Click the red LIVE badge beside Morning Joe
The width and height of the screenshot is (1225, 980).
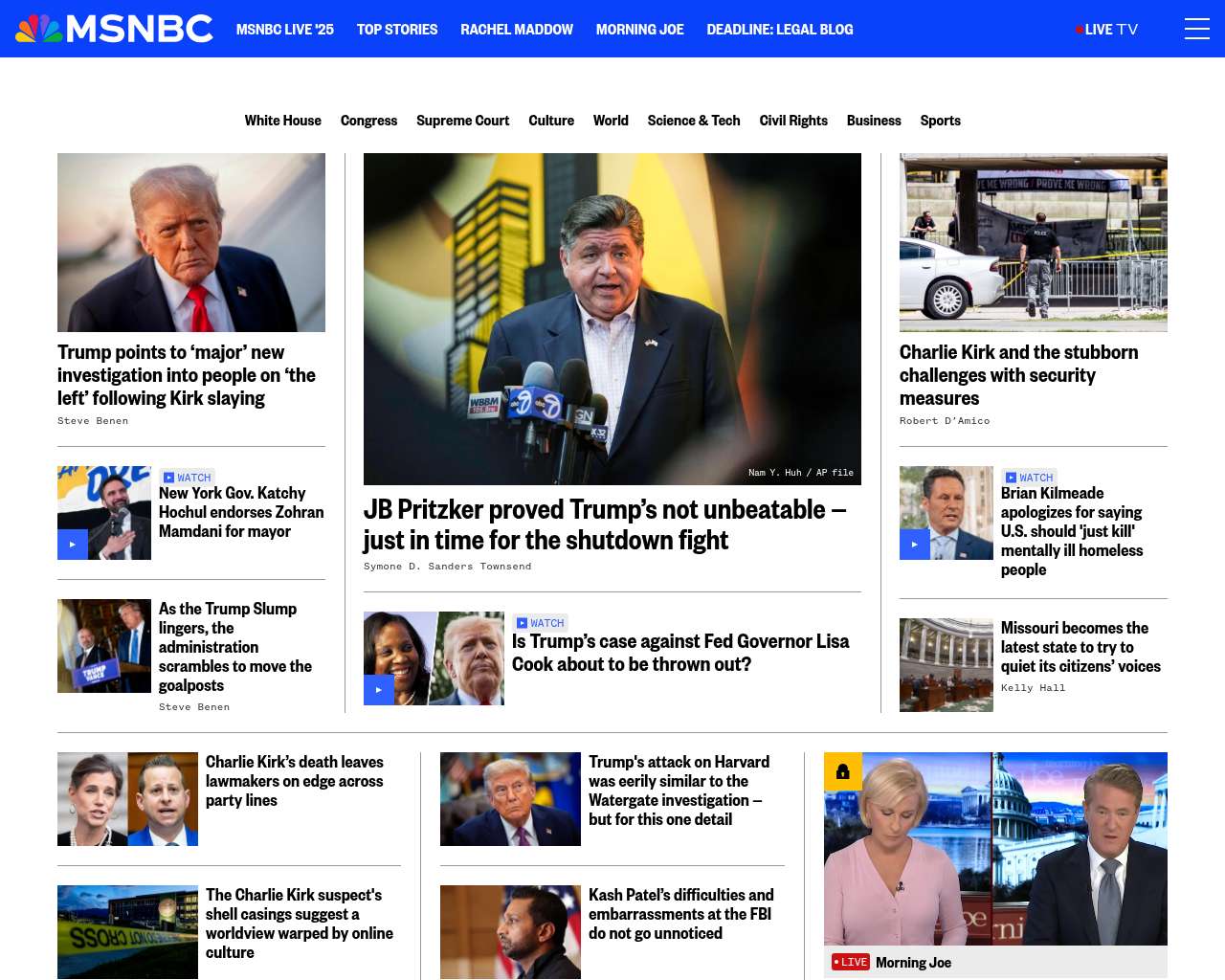pos(850,962)
